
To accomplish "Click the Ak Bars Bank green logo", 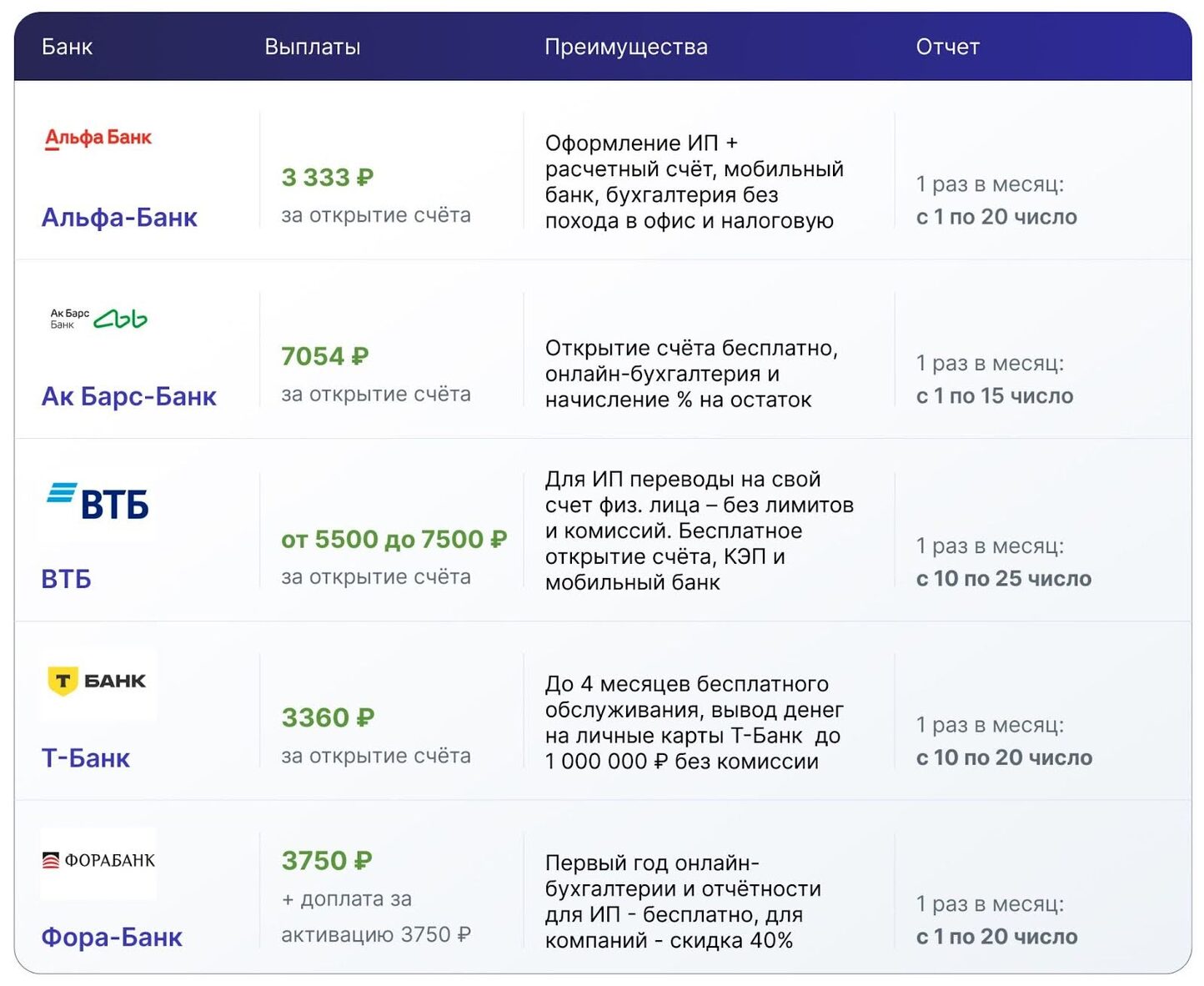I will pyautogui.click(x=98, y=319).
